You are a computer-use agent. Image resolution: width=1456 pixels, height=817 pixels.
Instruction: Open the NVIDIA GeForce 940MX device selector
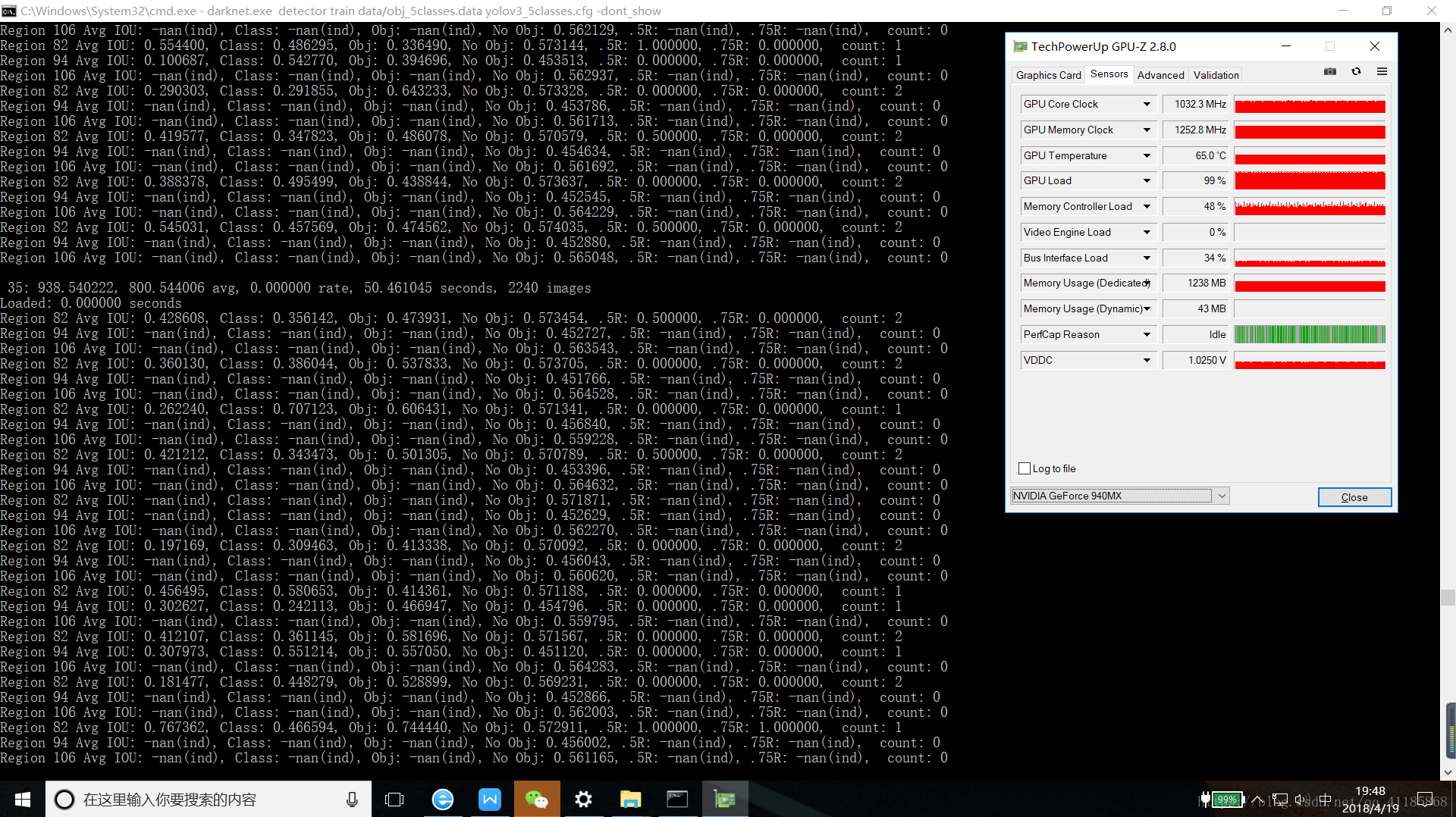(1119, 496)
